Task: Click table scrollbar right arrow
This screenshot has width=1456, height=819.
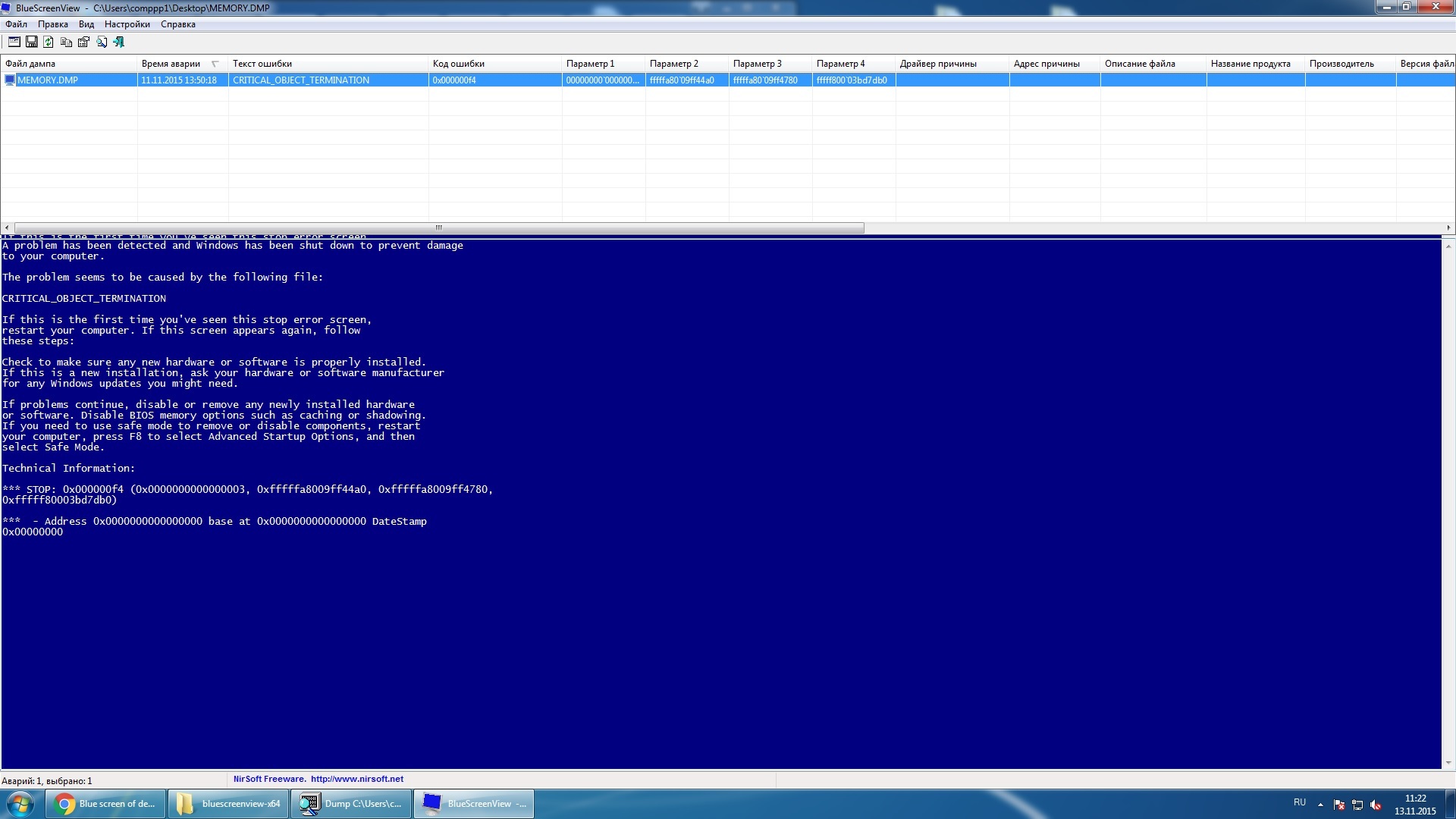Action: click(1448, 227)
